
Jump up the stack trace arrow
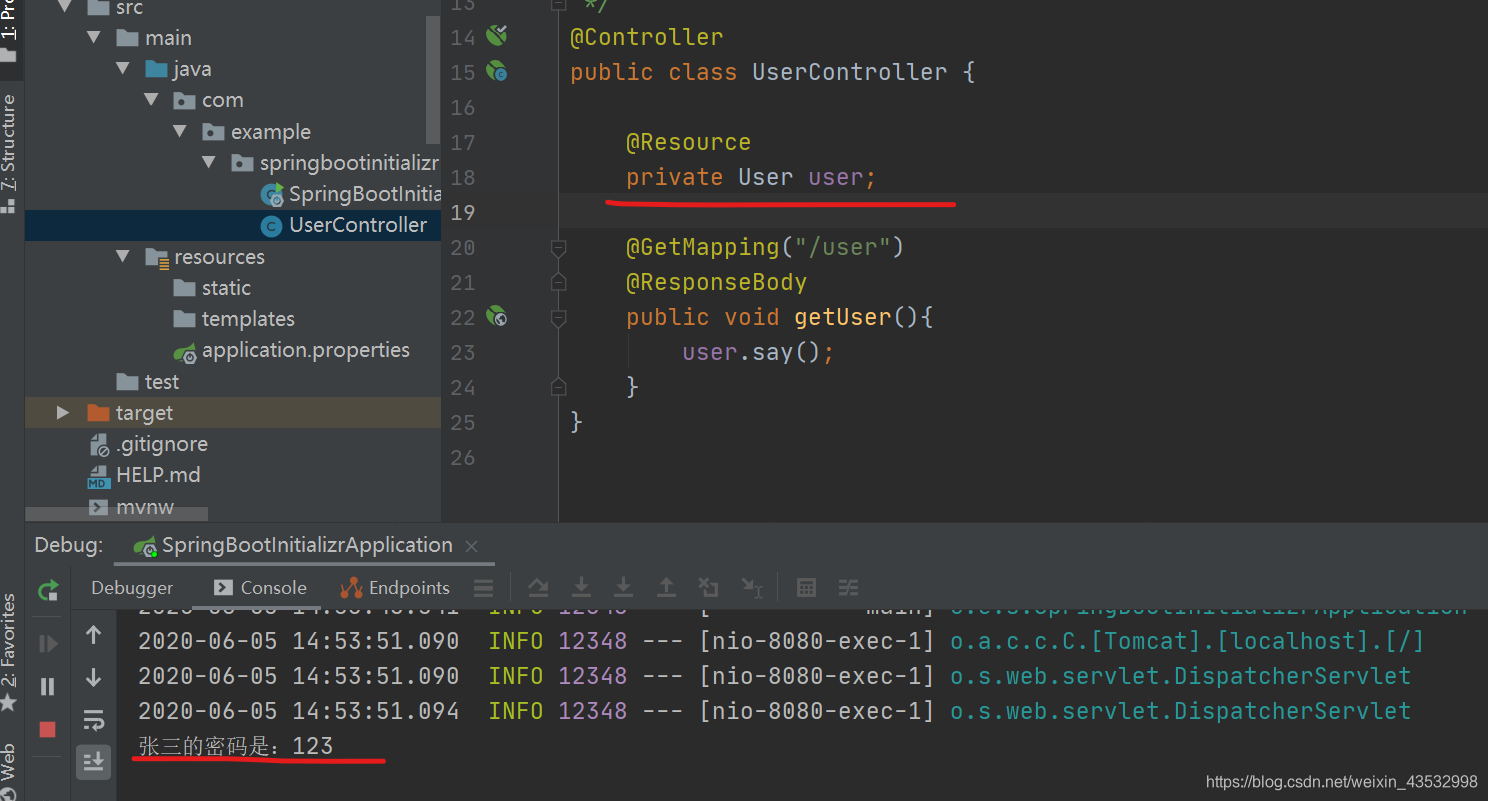pos(94,634)
